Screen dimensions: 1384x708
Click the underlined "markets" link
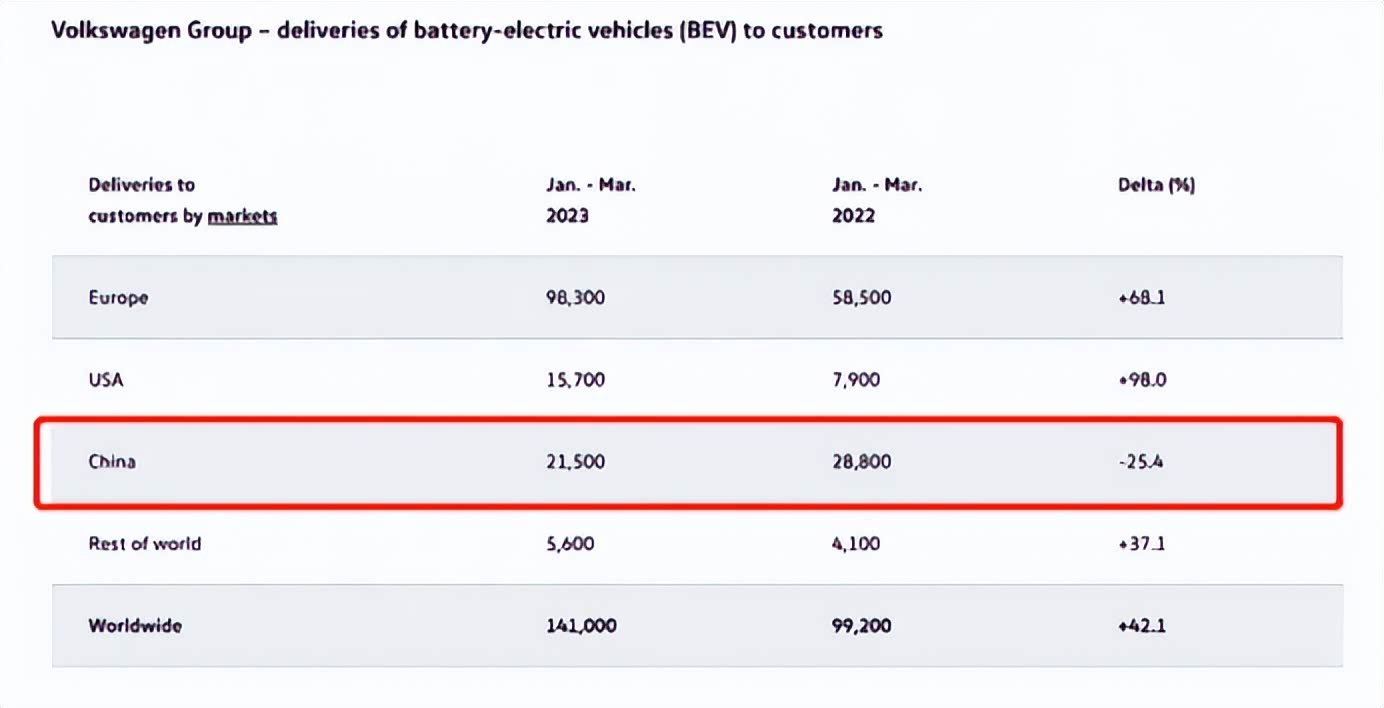pyautogui.click(x=242, y=216)
